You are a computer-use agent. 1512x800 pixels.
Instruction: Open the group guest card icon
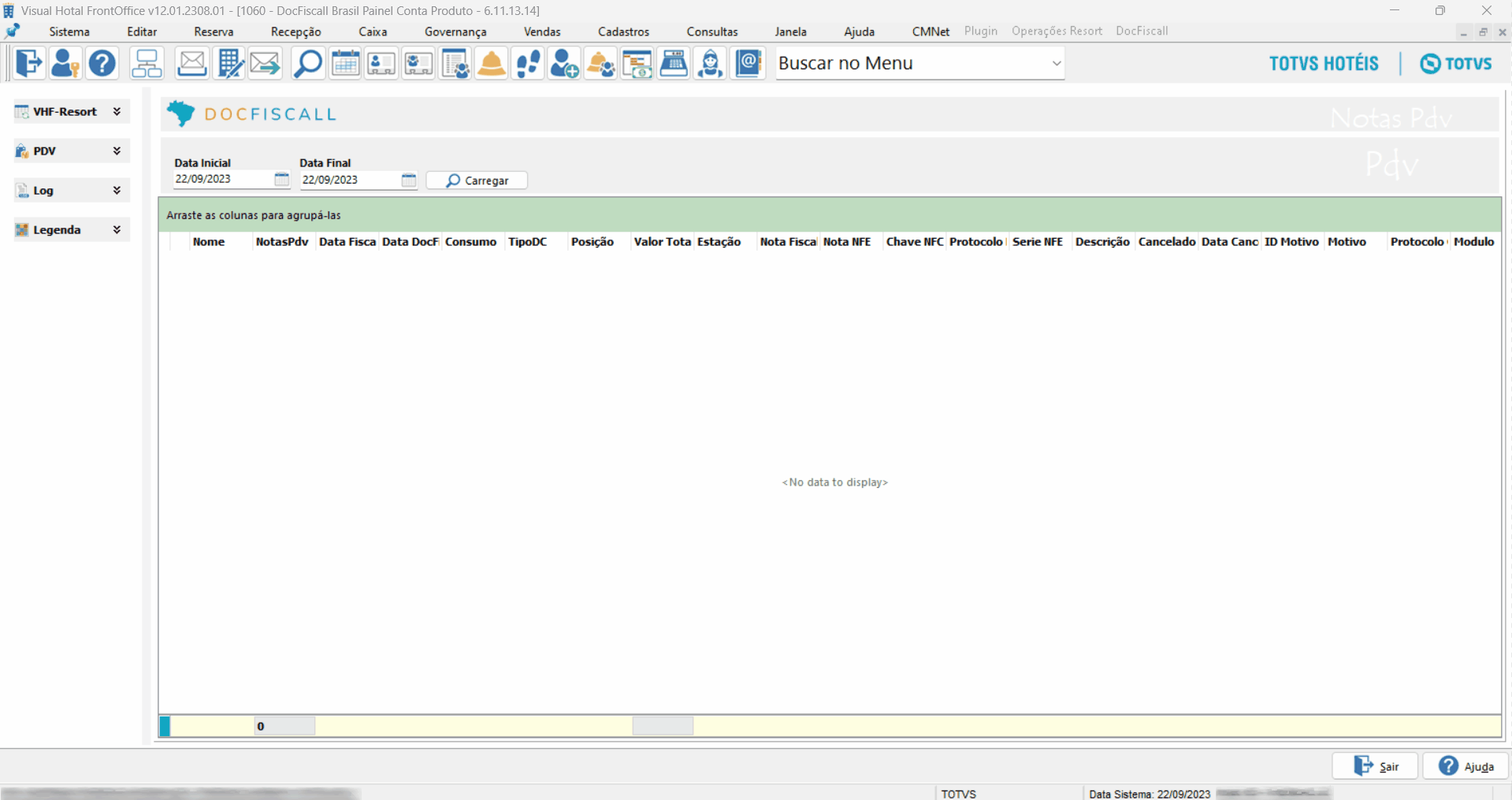coord(418,63)
